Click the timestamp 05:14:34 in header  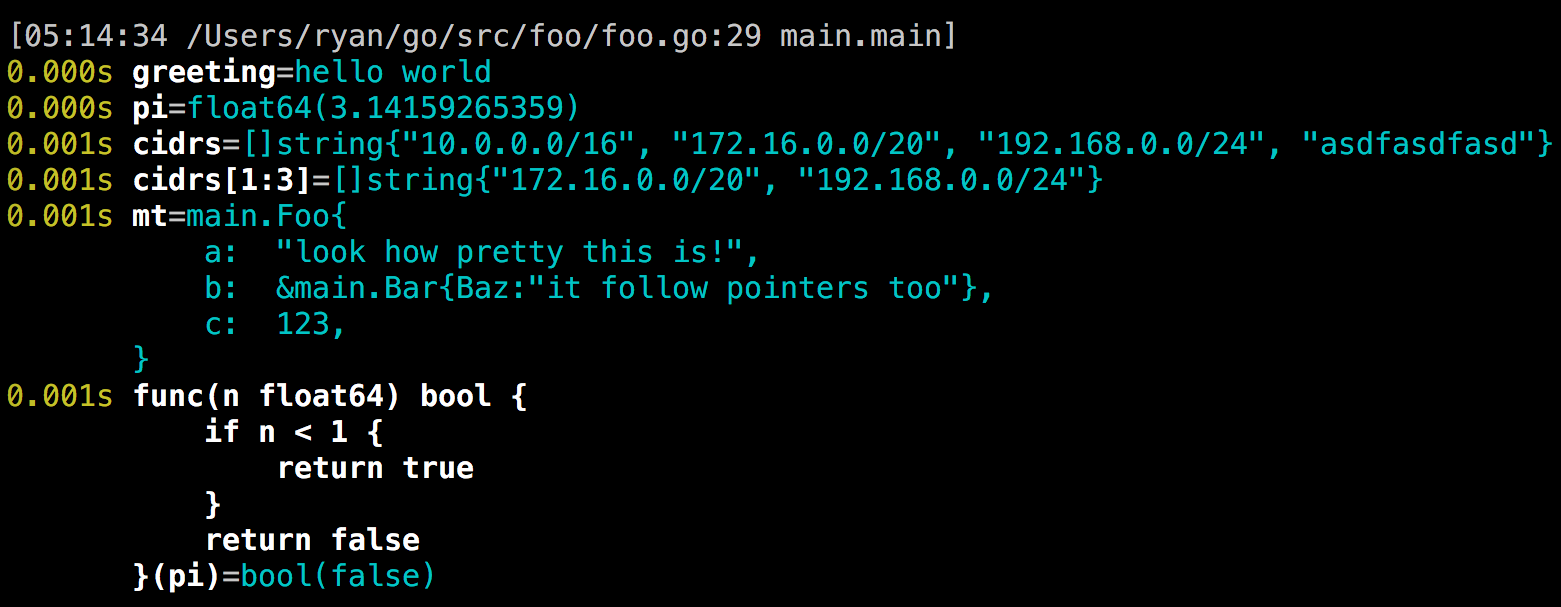pyautogui.click(x=95, y=36)
